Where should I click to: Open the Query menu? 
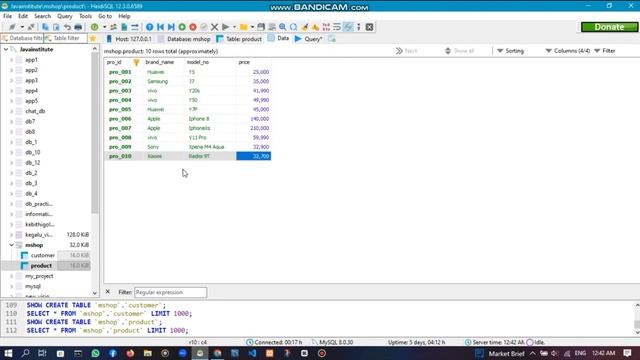click(64, 16)
